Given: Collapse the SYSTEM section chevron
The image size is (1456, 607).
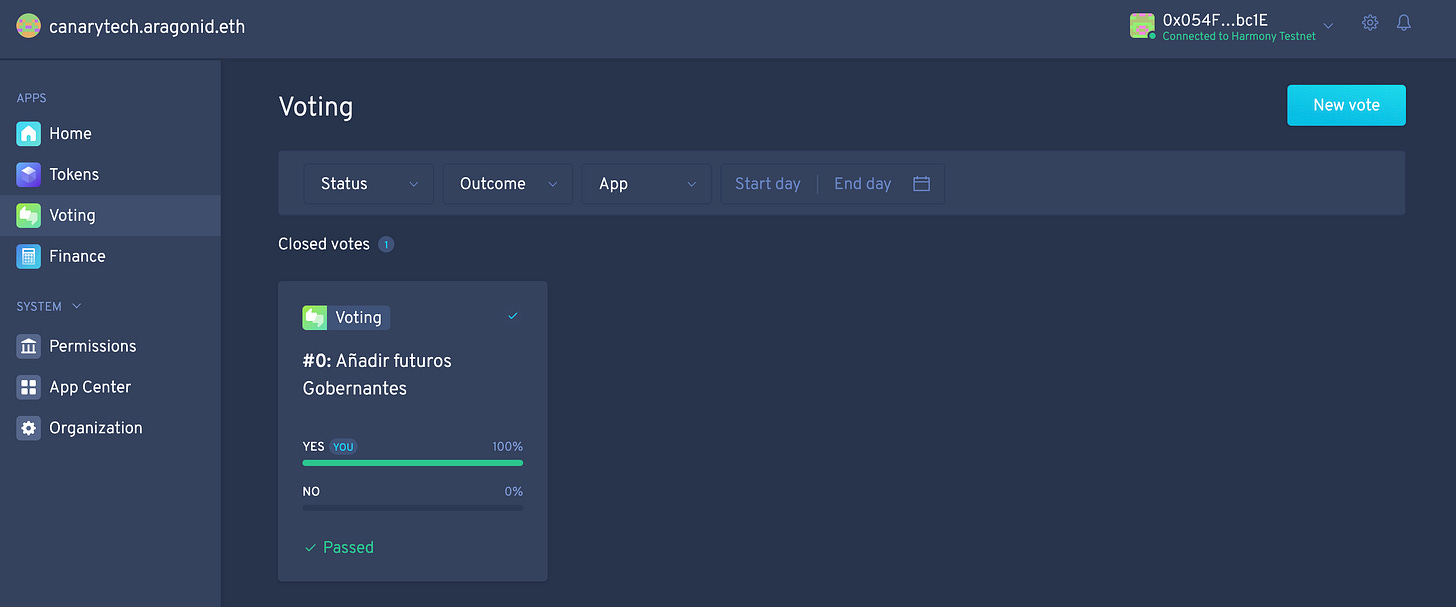Looking at the screenshot, I should [x=77, y=306].
